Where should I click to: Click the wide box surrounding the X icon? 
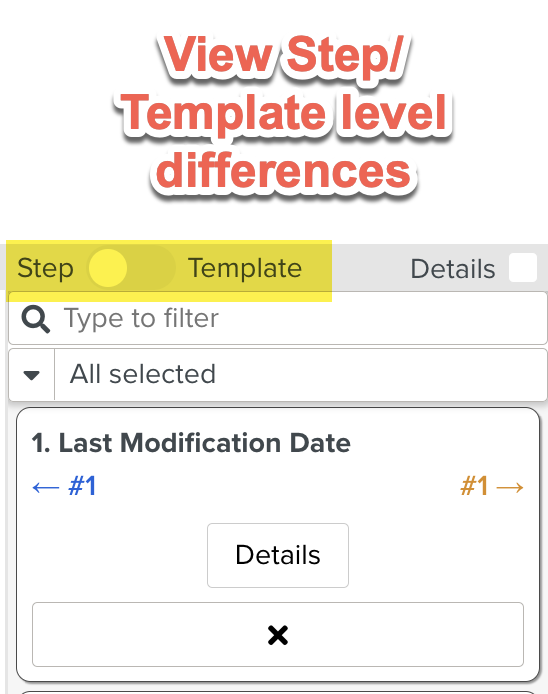point(278,634)
